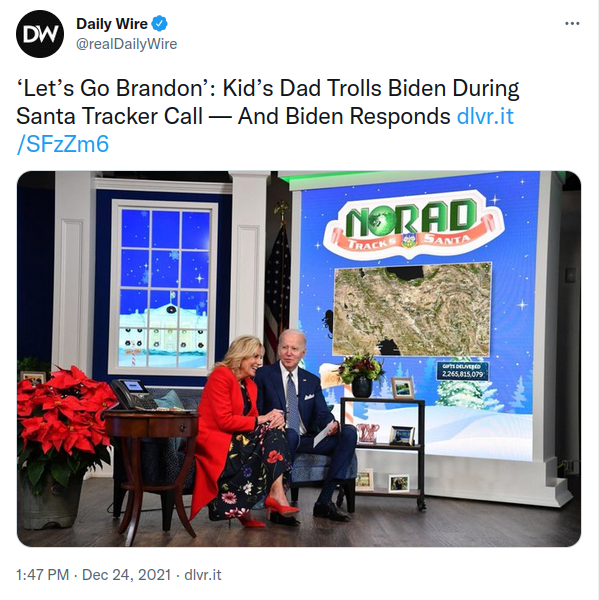Click the desk phone on the table
This screenshot has height=600, width=599.
(133, 395)
